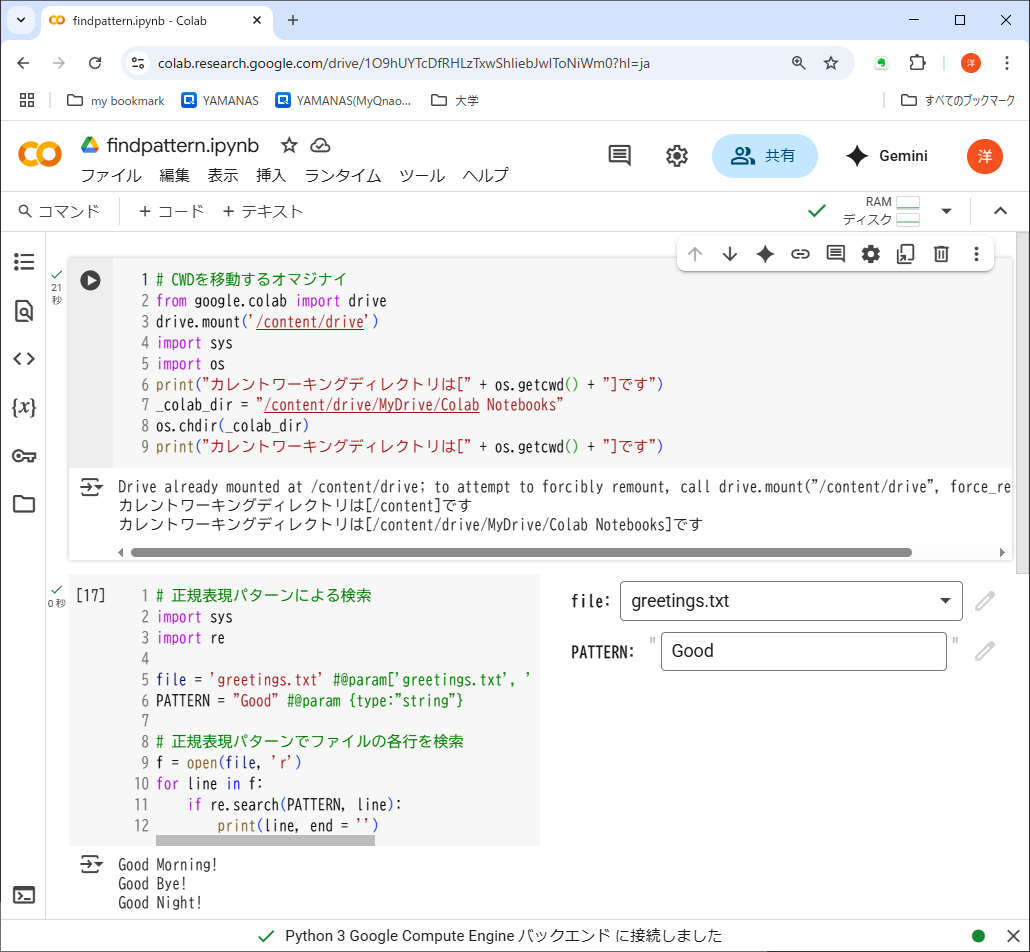
Task: Open the browser tab search dropdown
Action: 21,20
